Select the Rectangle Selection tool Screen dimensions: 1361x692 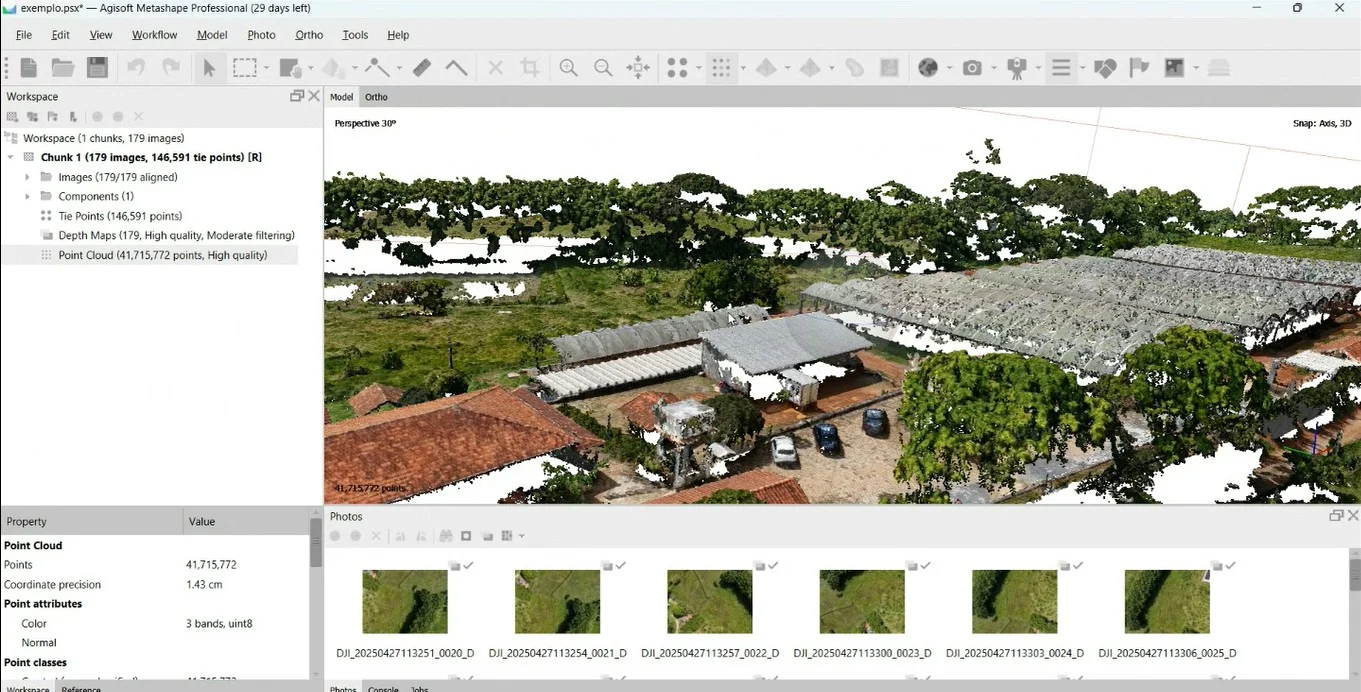point(244,67)
